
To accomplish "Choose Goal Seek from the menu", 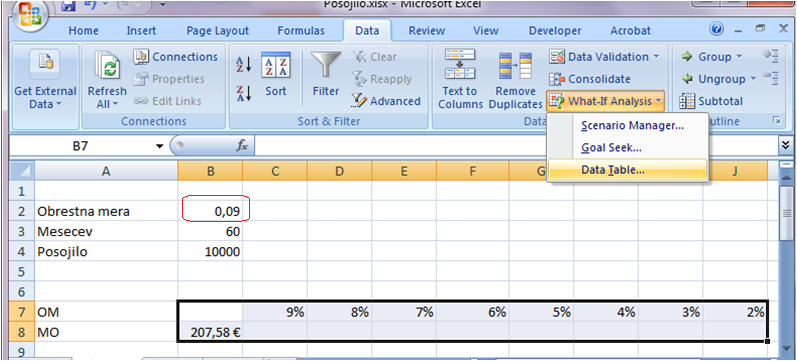I will [611, 148].
